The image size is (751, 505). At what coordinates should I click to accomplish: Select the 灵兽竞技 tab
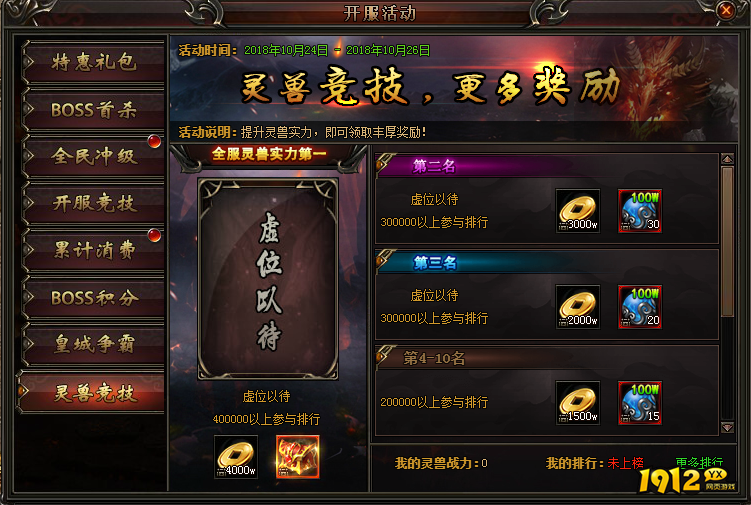pos(91,392)
